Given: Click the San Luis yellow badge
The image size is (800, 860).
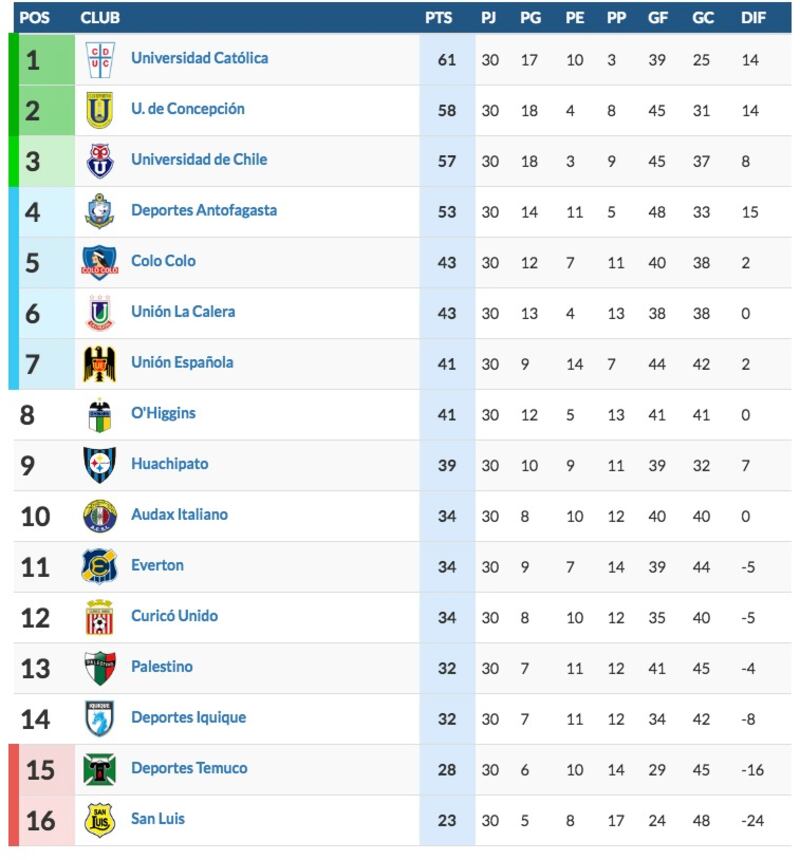Looking at the screenshot, I should click(100, 820).
